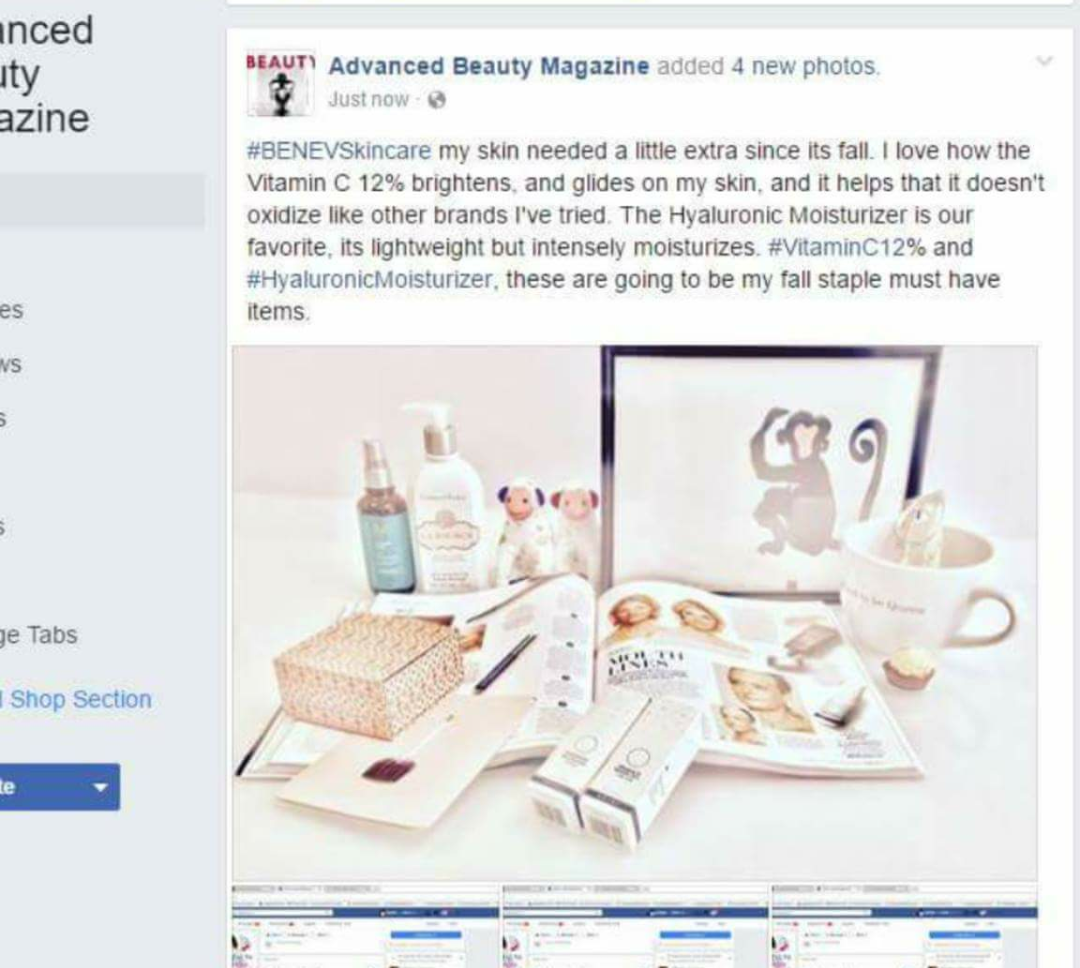Select the highlighted gray sidebar tab
The height and width of the screenshot is (968, 1080).
pos(102,199)
